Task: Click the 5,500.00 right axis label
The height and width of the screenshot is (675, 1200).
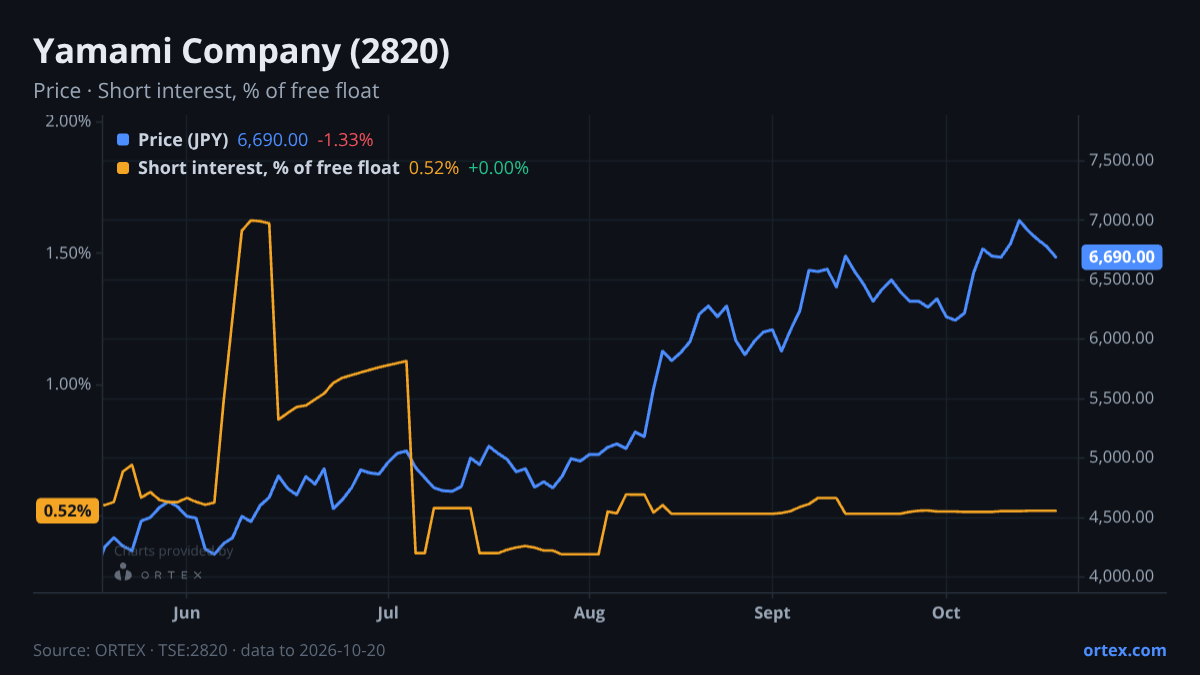Action: (1121, 398)
